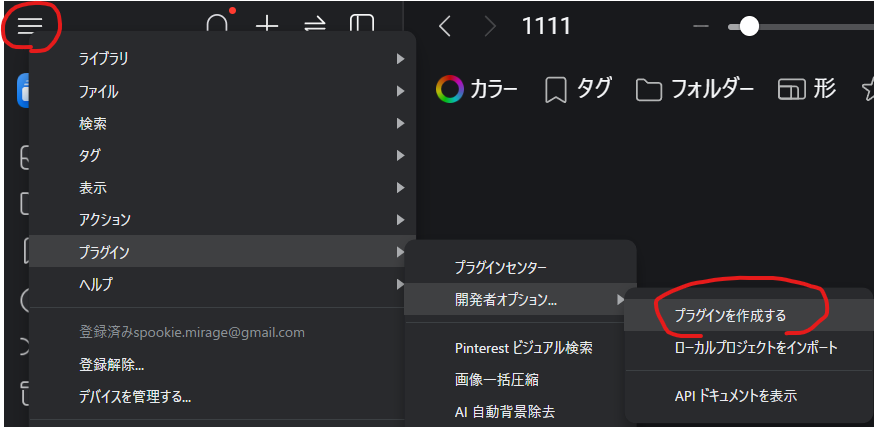Go forward with the right chevron
This screenshot has height=427, width=874.
coord(490,26)
